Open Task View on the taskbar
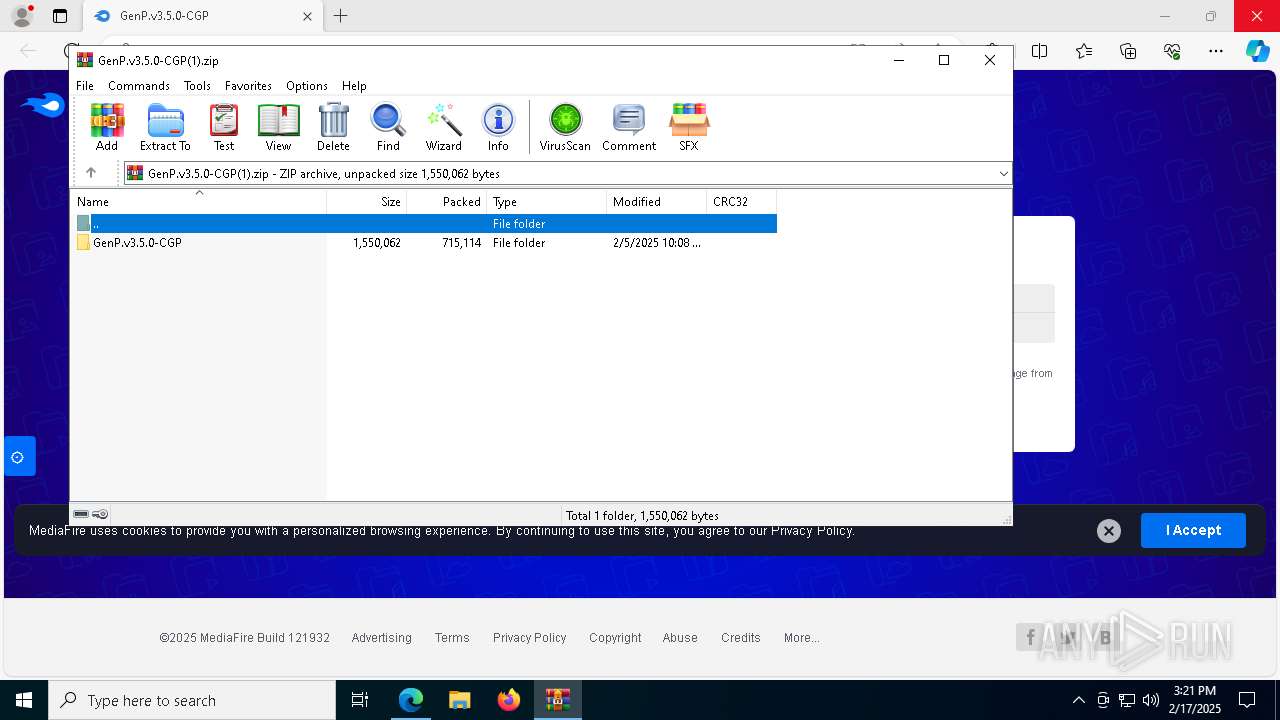 tap(360, 700)
